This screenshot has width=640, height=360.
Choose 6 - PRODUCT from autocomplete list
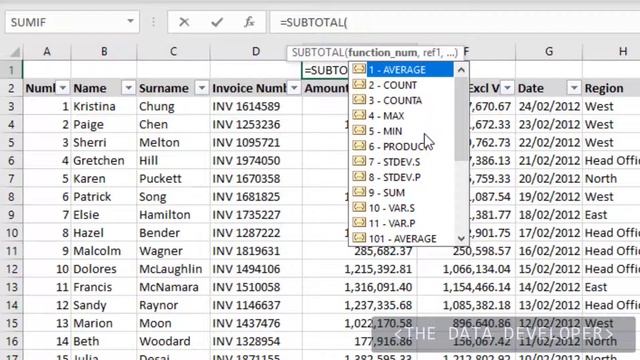tap(402, 147)
